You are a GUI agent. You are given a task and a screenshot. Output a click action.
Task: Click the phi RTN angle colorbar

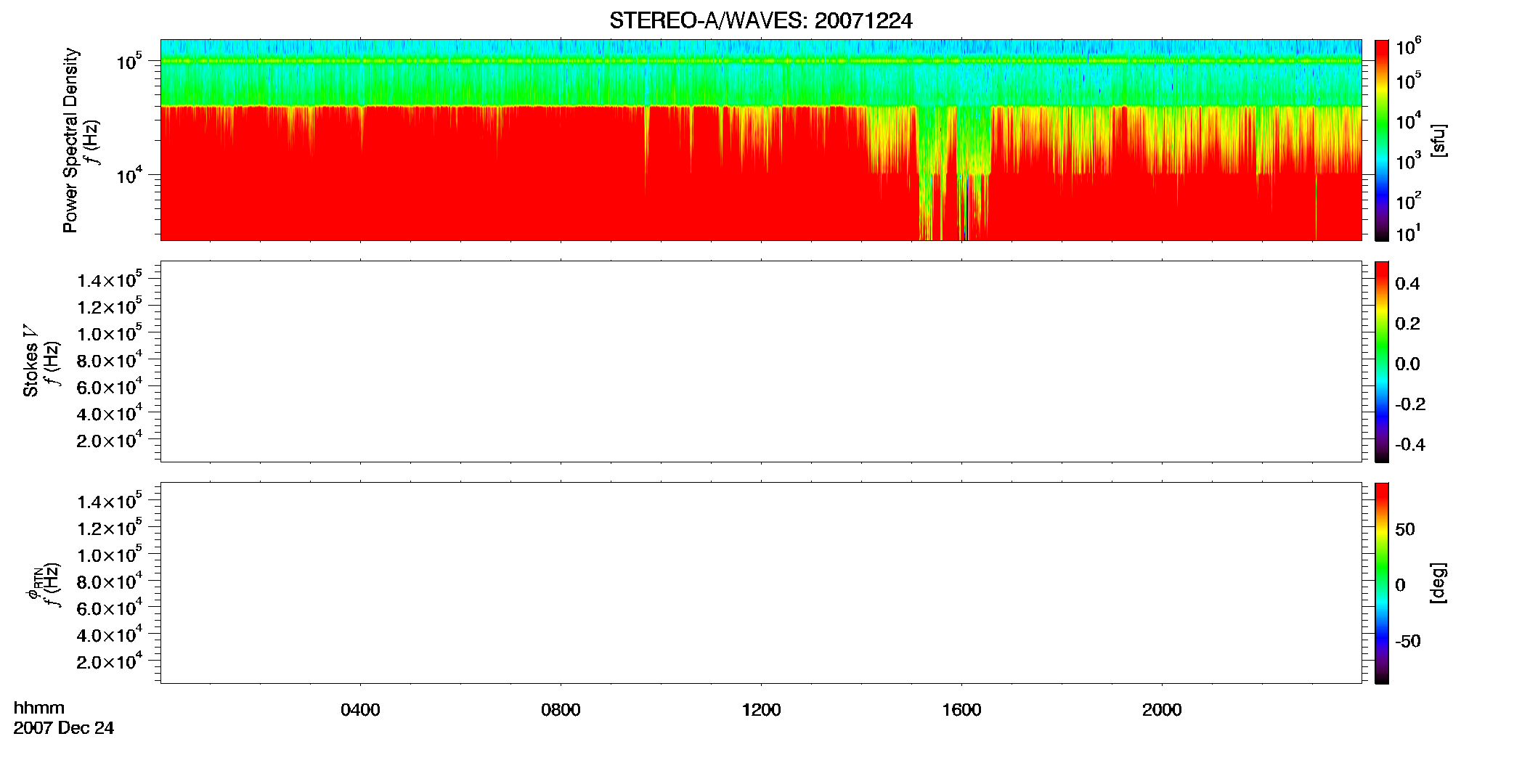1381,583
